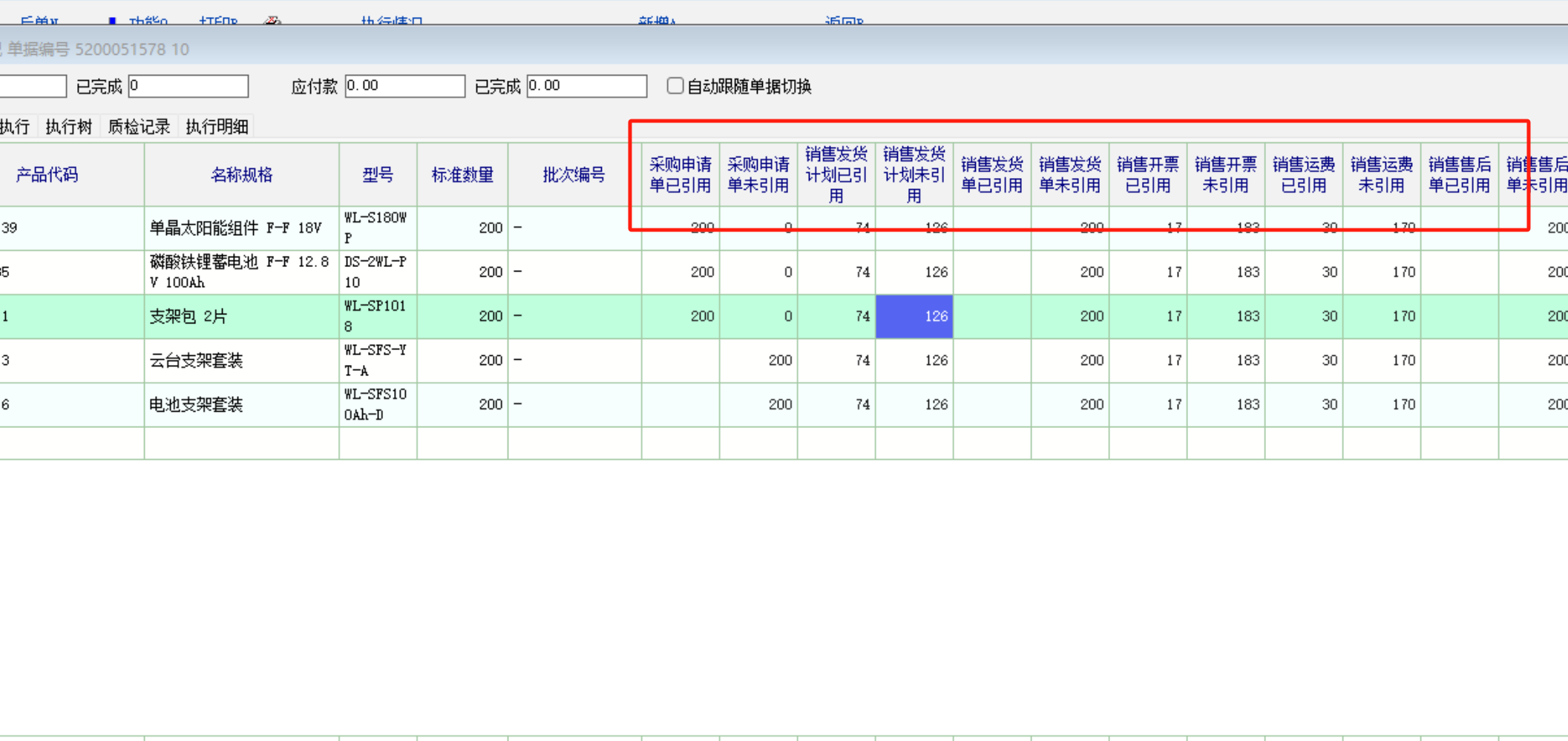Click the 型号 column header
The width and height of the screenshot is (1568, 741).
coord(378,175)
